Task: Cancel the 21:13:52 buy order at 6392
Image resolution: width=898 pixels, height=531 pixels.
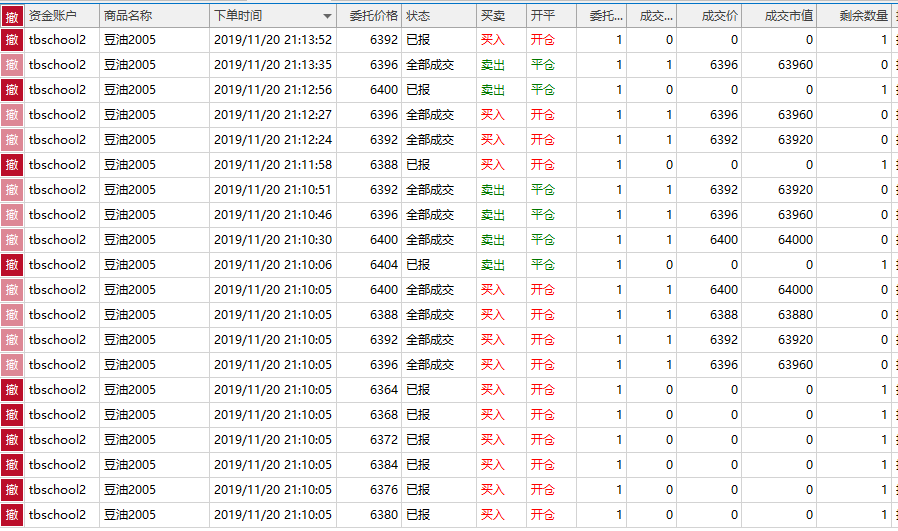Action: tap(12, 40)
